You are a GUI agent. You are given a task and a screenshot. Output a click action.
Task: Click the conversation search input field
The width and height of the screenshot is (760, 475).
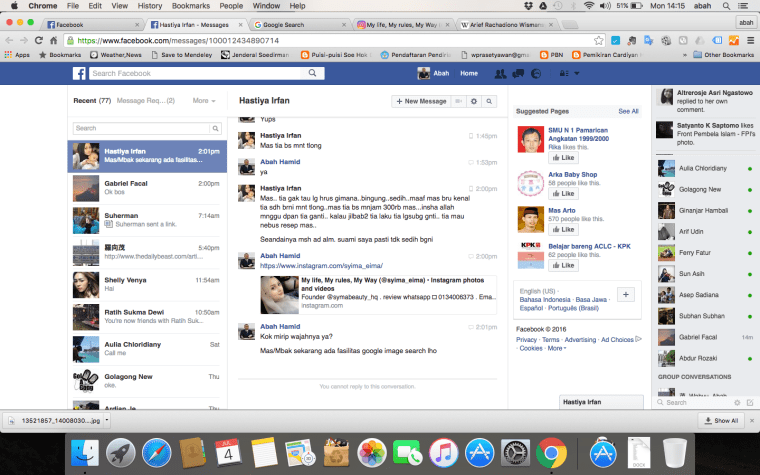click(146, 128)
